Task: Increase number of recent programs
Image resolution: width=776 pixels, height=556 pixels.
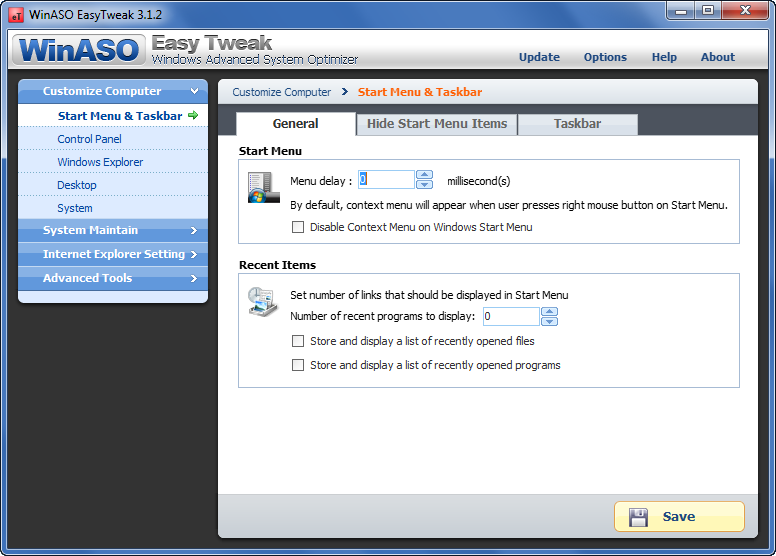Action: [549, 311]
